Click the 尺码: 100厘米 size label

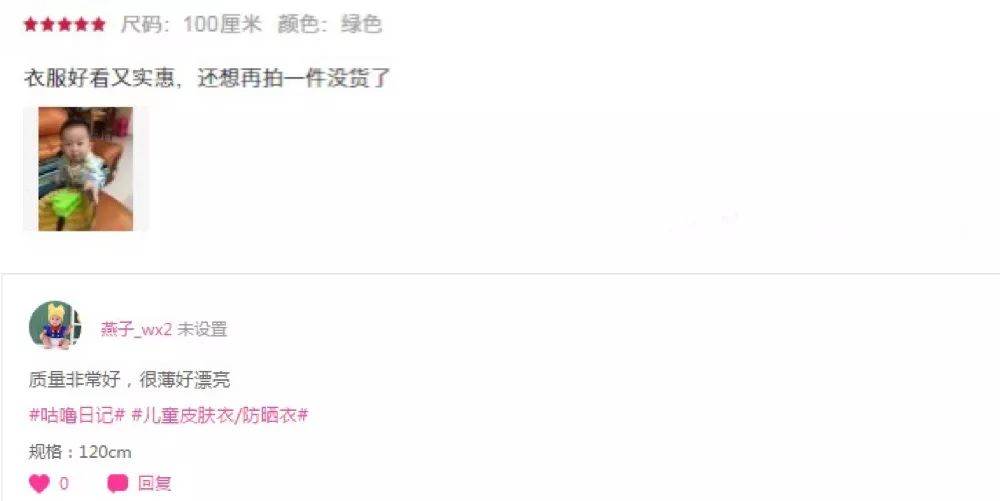(x=191, y=25)
